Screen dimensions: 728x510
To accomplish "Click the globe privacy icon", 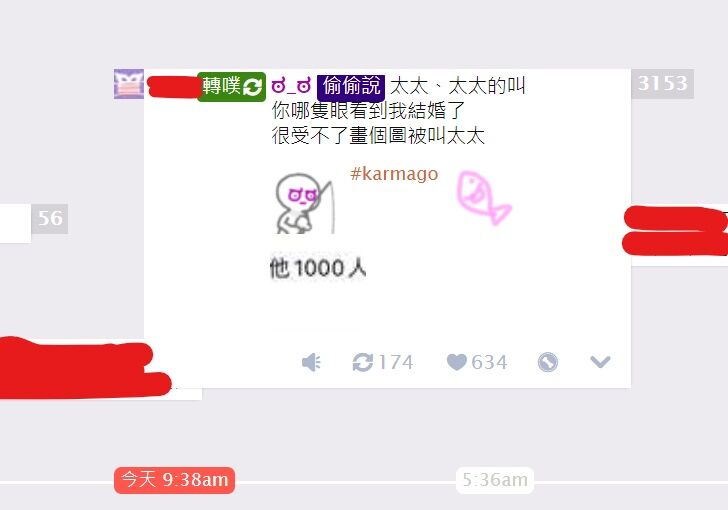I will (x=548, y=362).
